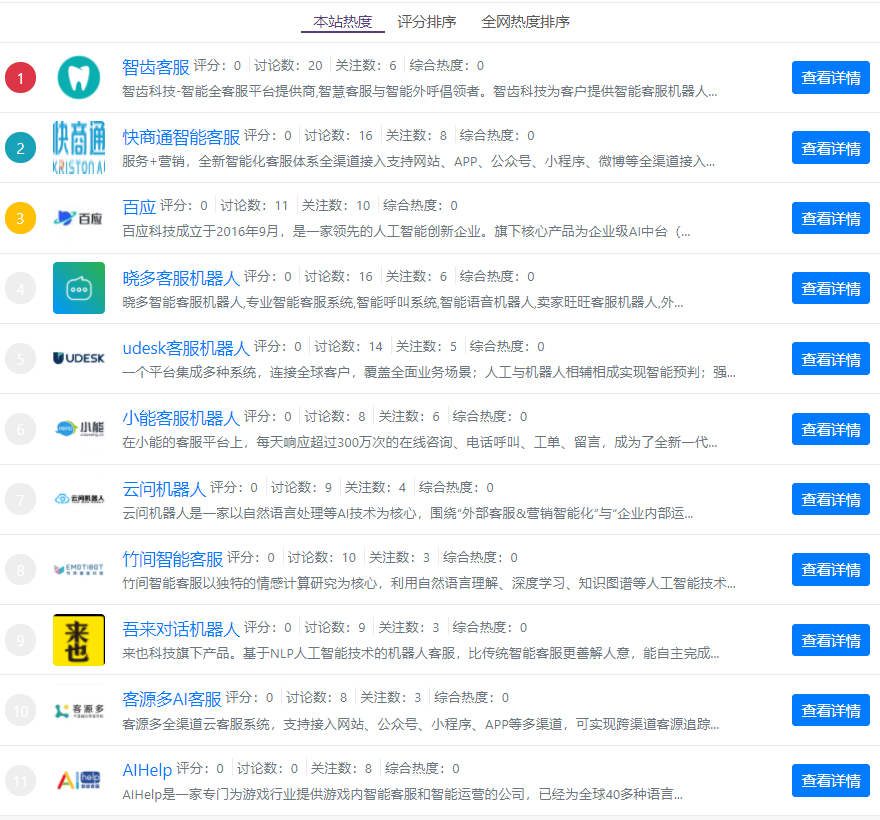880x820 pixels.
Task: Click 竹间 description starting 竹间智能客服以独特的情感计算
Action: click(429, 584)
